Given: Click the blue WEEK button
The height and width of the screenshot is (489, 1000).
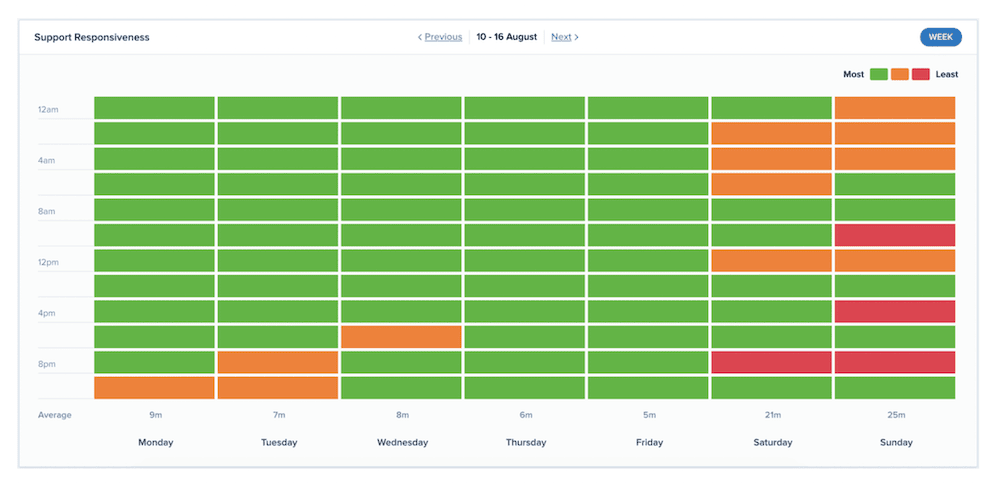Looking at the screenshot, I should (x=940, y=37).
